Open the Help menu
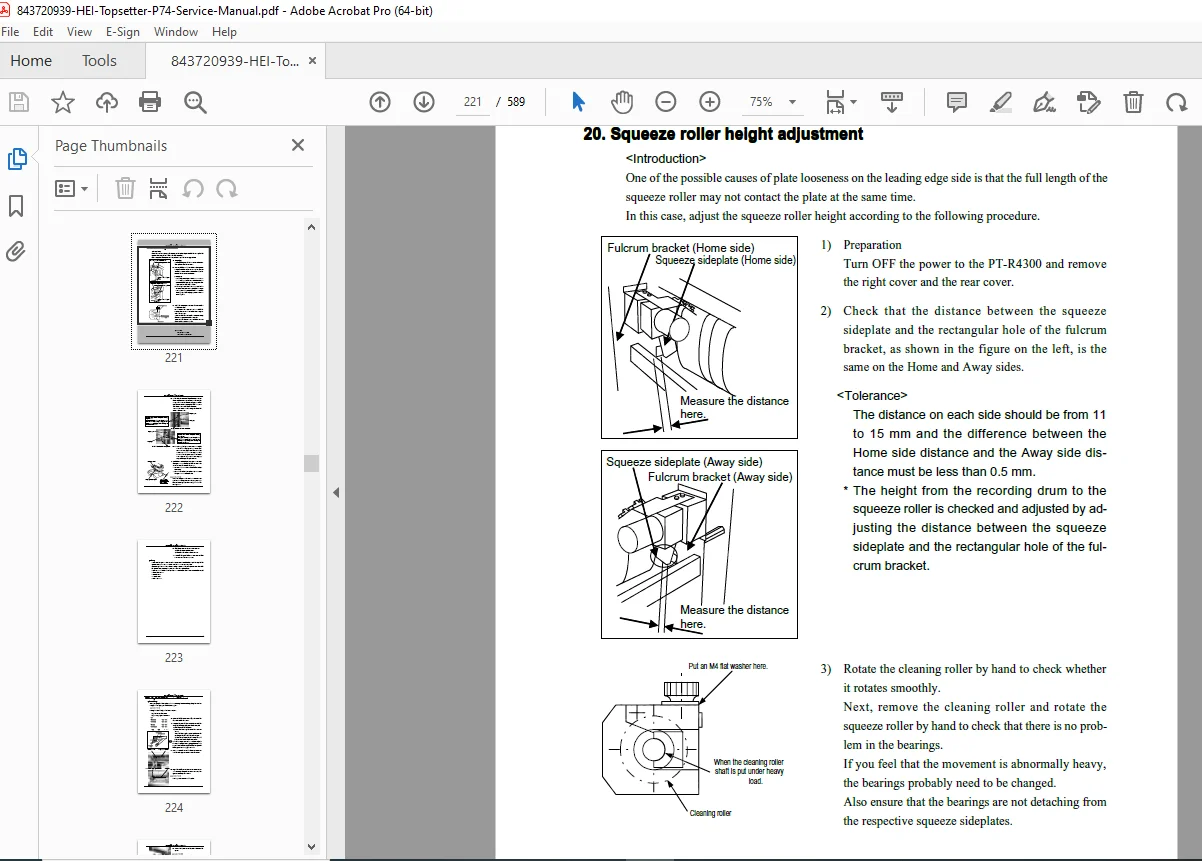1202x861 pixels. [224, 32]
